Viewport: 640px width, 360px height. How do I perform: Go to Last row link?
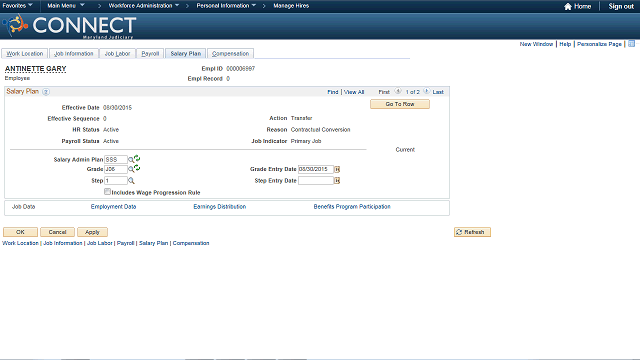point(438,92)
